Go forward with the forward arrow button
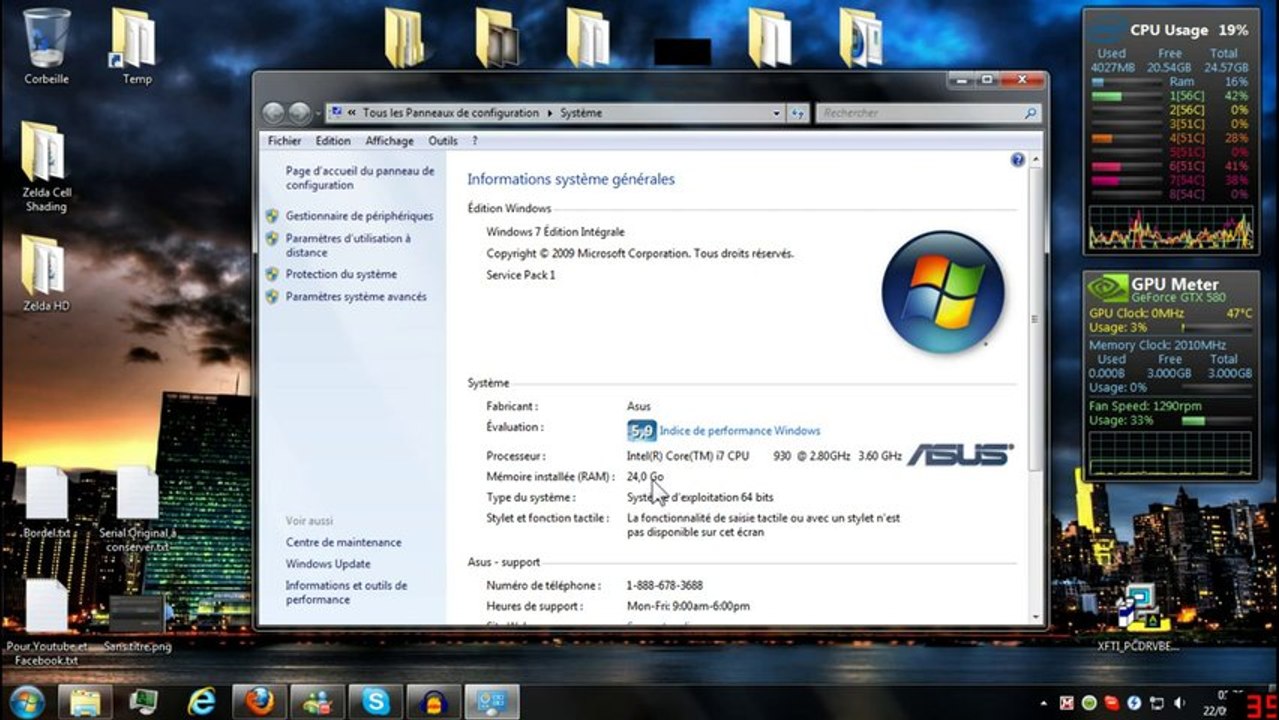The height and width of the screenshot is (720, 1279). (x=299, y=113)
